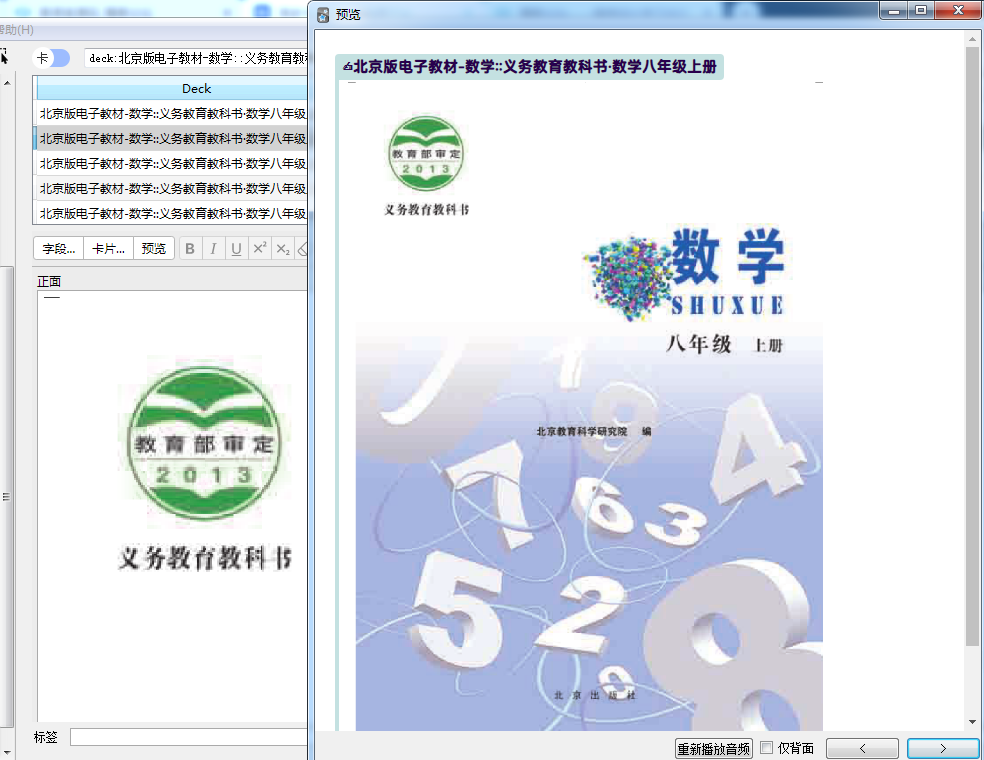Go to the next card in preview
Image resolution: width=984 pixels, height=760 pixels.
click(x=943, y=748)
